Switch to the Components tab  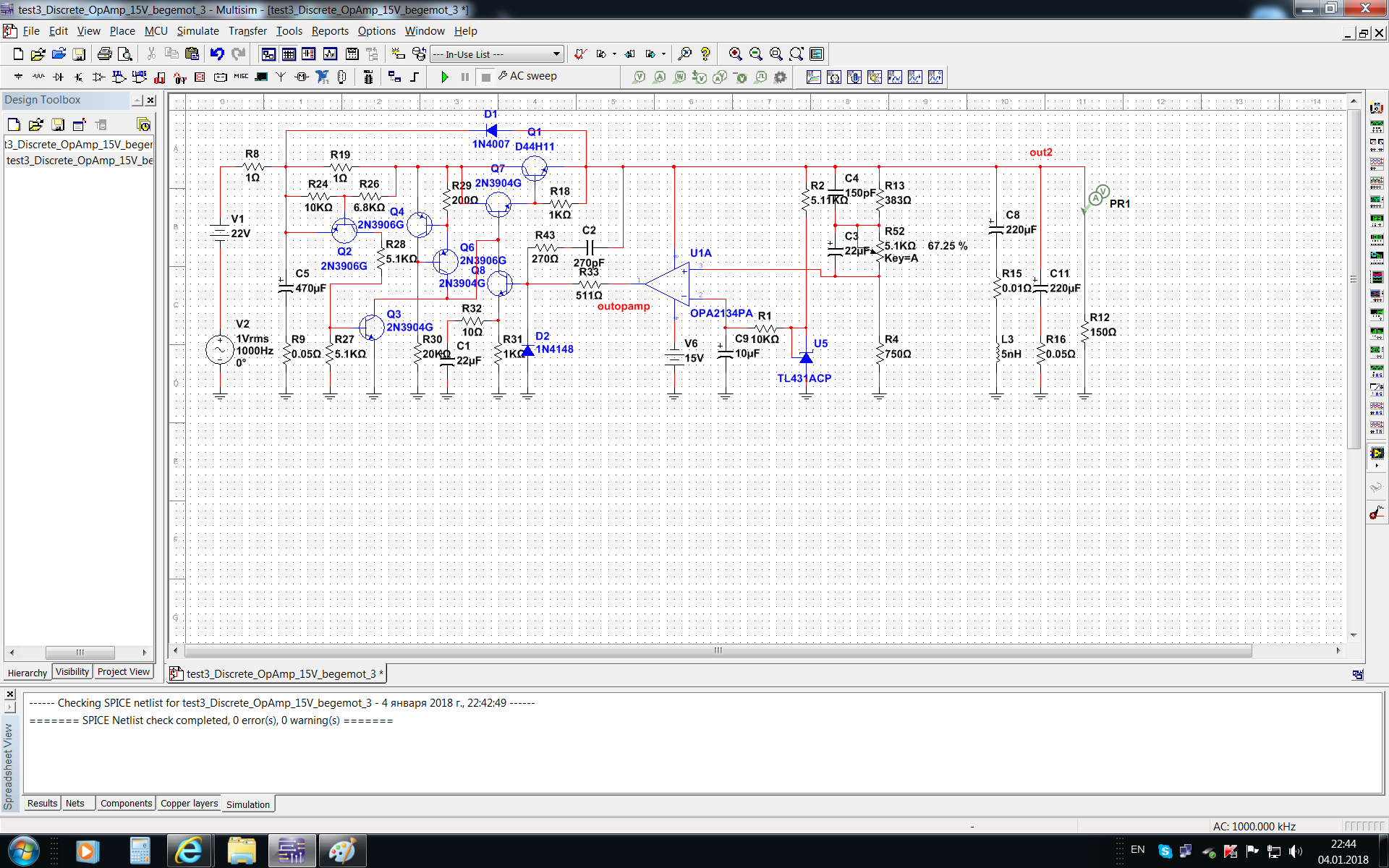(x=126, y=804)
